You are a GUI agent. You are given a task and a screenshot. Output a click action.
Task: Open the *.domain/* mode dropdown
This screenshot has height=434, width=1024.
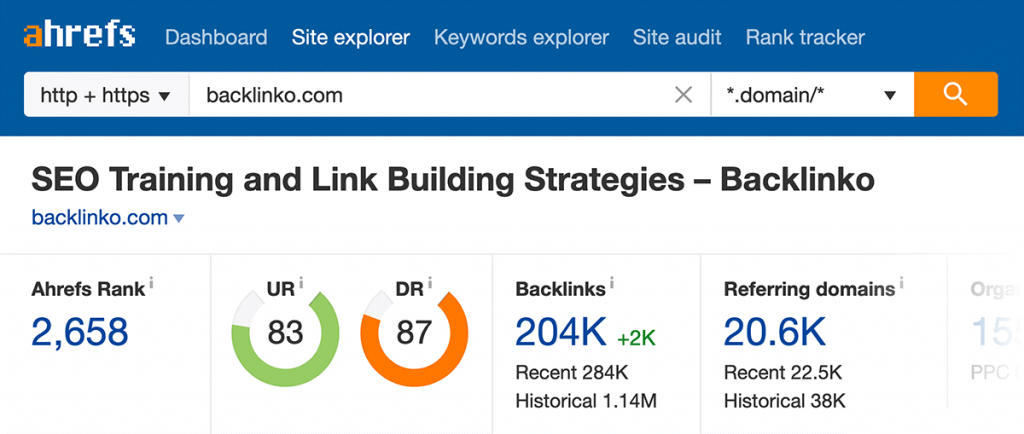coord(811,96)
